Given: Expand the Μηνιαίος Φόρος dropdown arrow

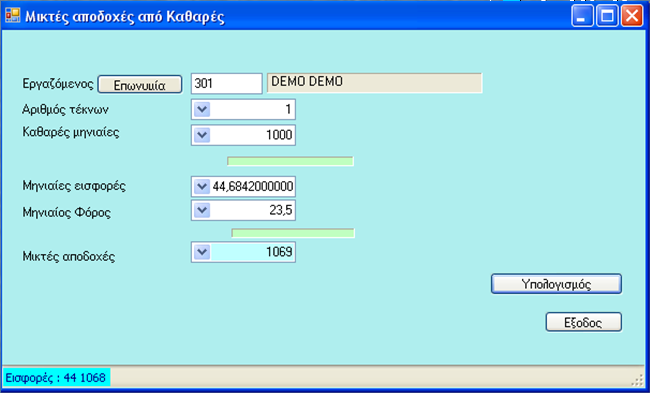Looking at the screenshot, I should point(202,210).
